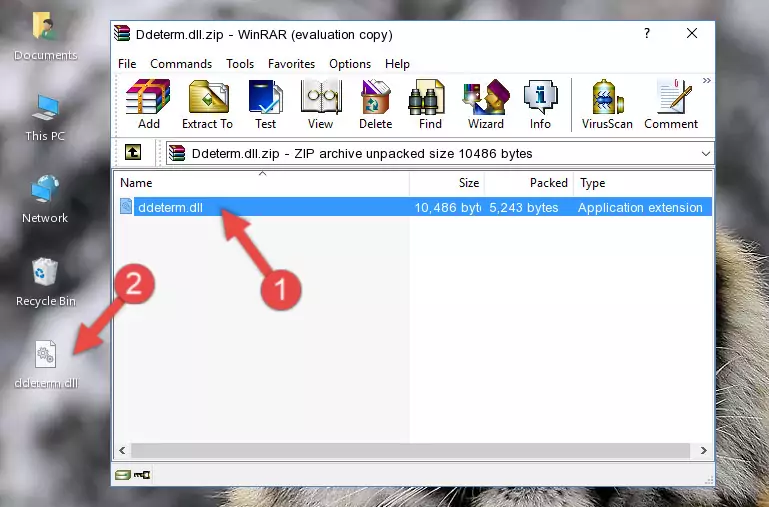Click the Delete toolbar icon

click(x=375, y=104)
